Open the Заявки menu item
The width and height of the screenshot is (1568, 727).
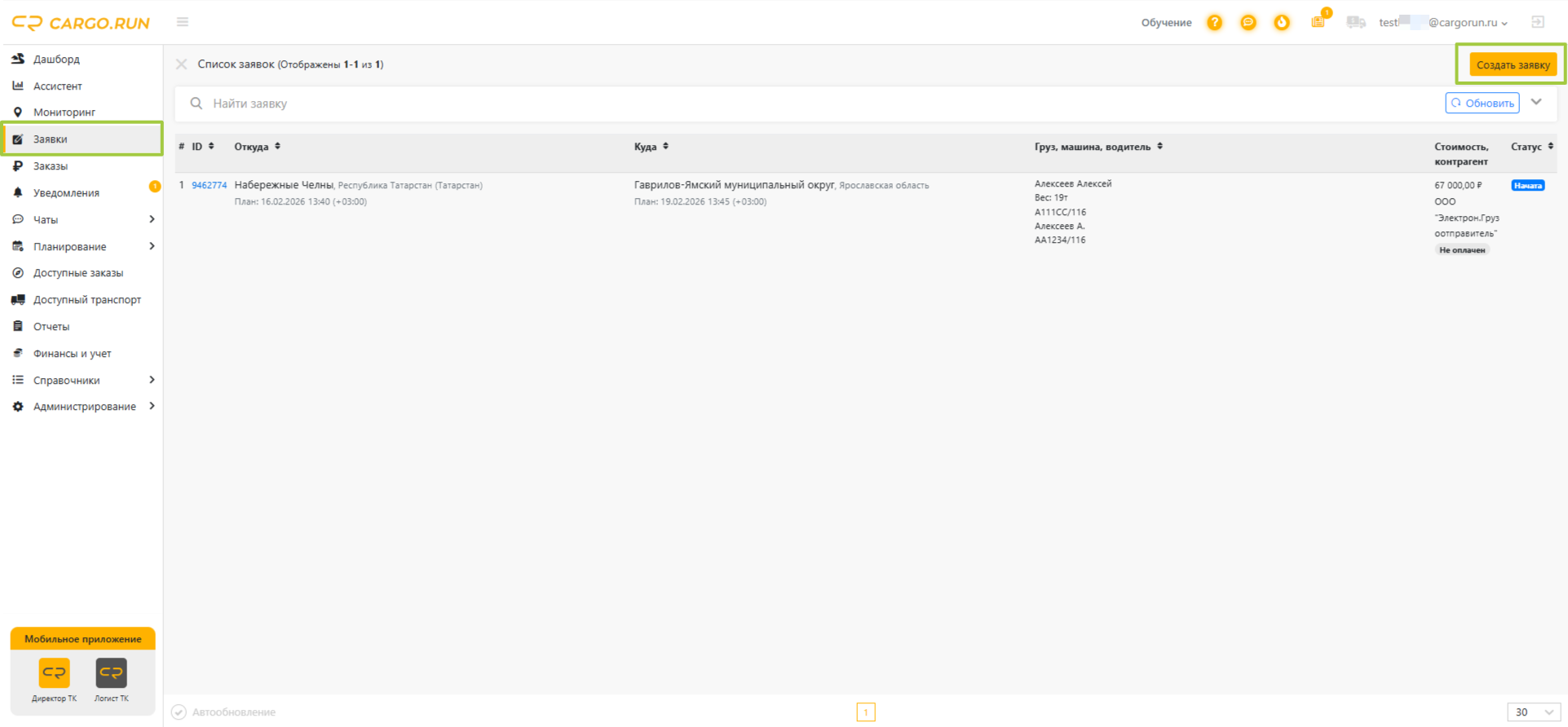pyautogui.click(x=82, y=139)
